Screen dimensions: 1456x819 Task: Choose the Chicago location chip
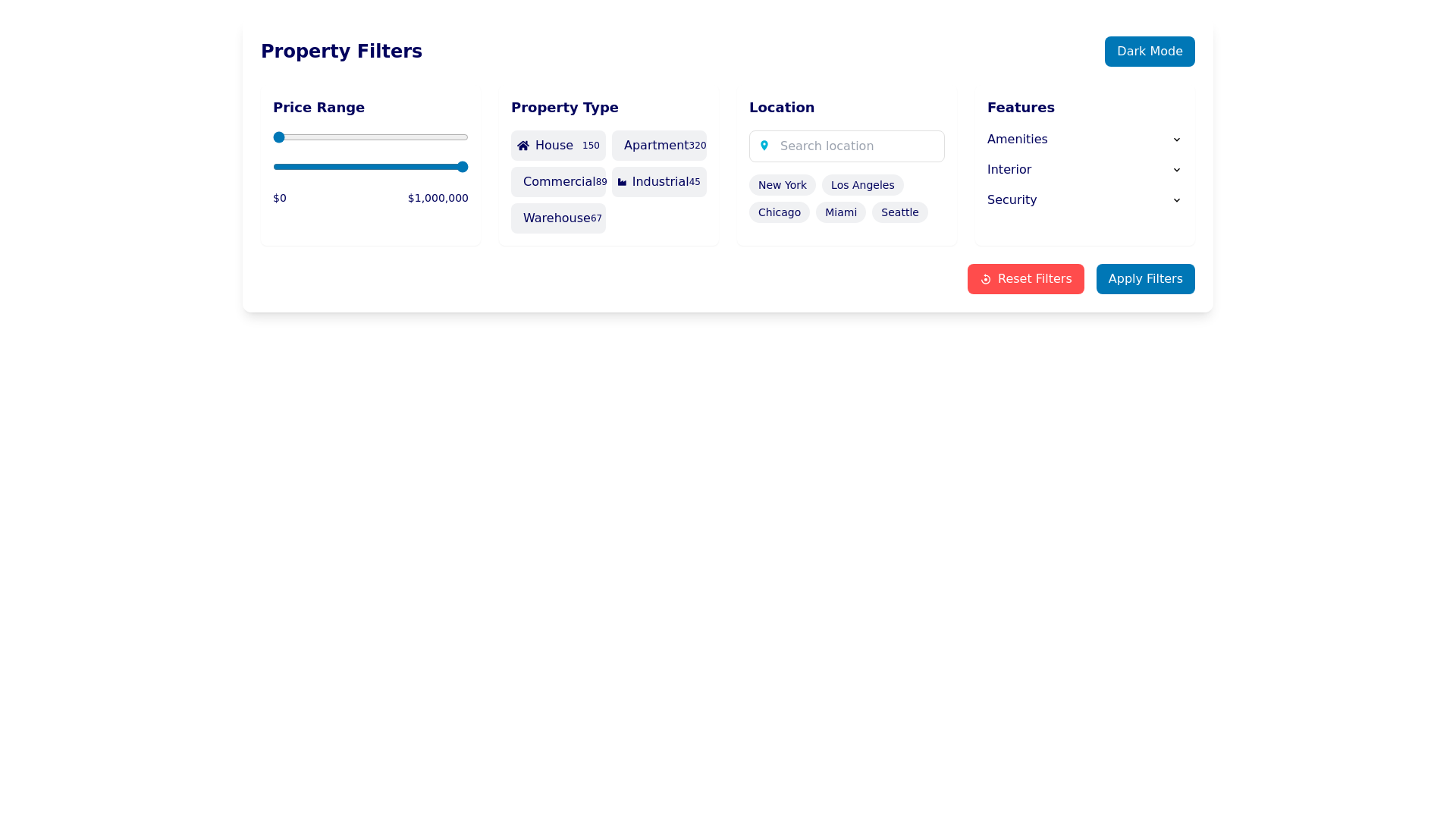tap(779, 212)
